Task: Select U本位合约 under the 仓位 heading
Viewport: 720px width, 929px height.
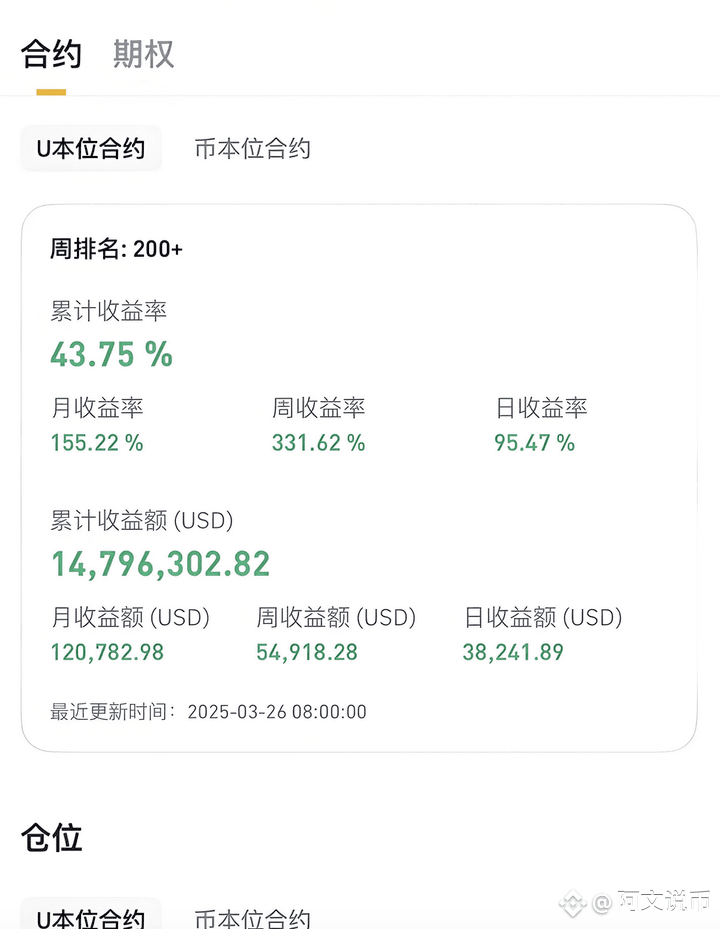Action: (91, 916)
